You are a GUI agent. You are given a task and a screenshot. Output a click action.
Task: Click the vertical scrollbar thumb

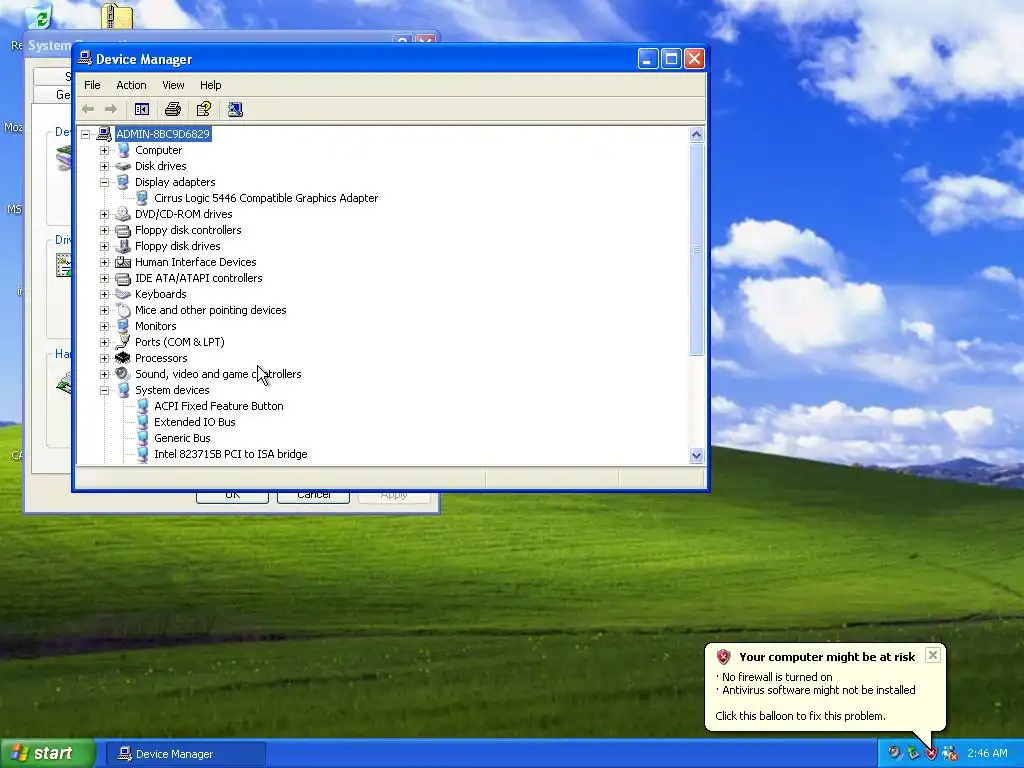[x=696, y=249]
